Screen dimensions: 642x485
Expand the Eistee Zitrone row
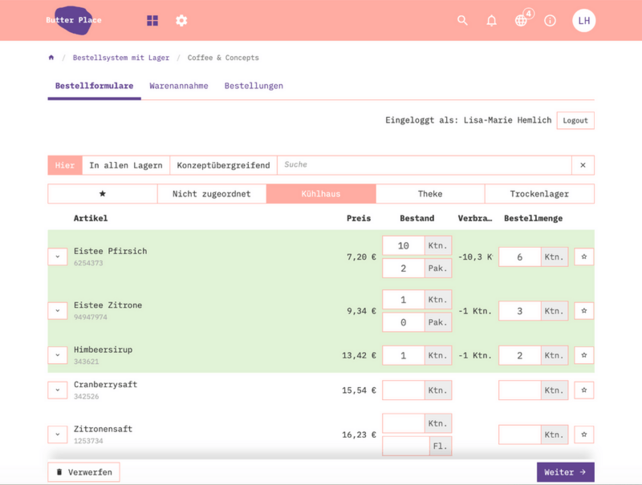(x=58, y=311)
